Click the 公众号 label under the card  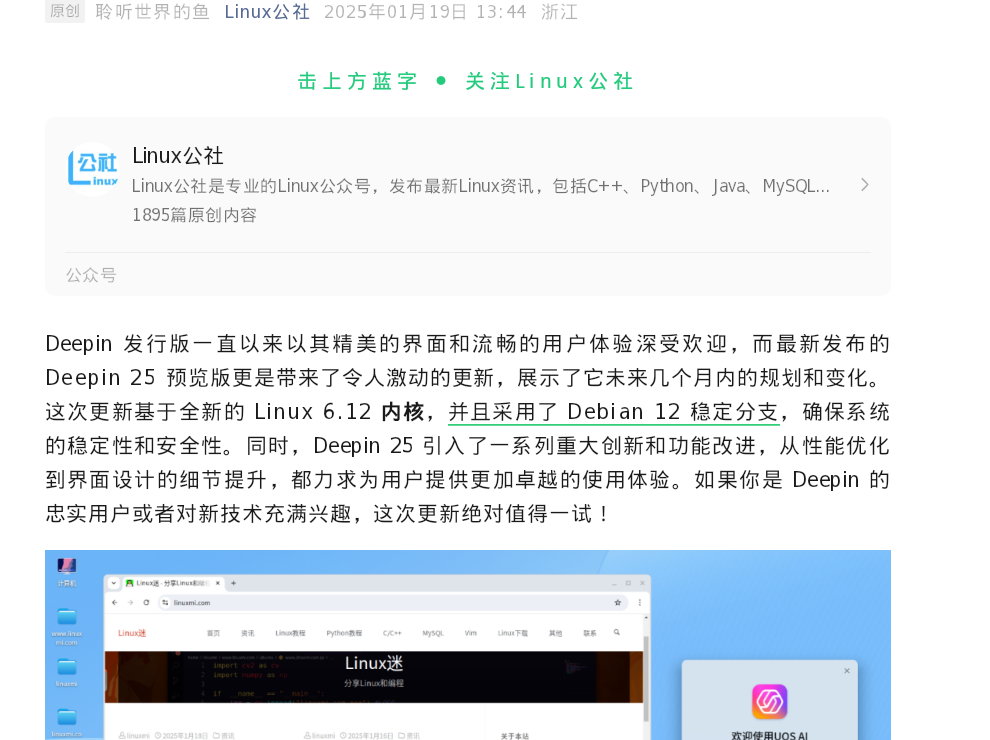(x=92, y=275)
